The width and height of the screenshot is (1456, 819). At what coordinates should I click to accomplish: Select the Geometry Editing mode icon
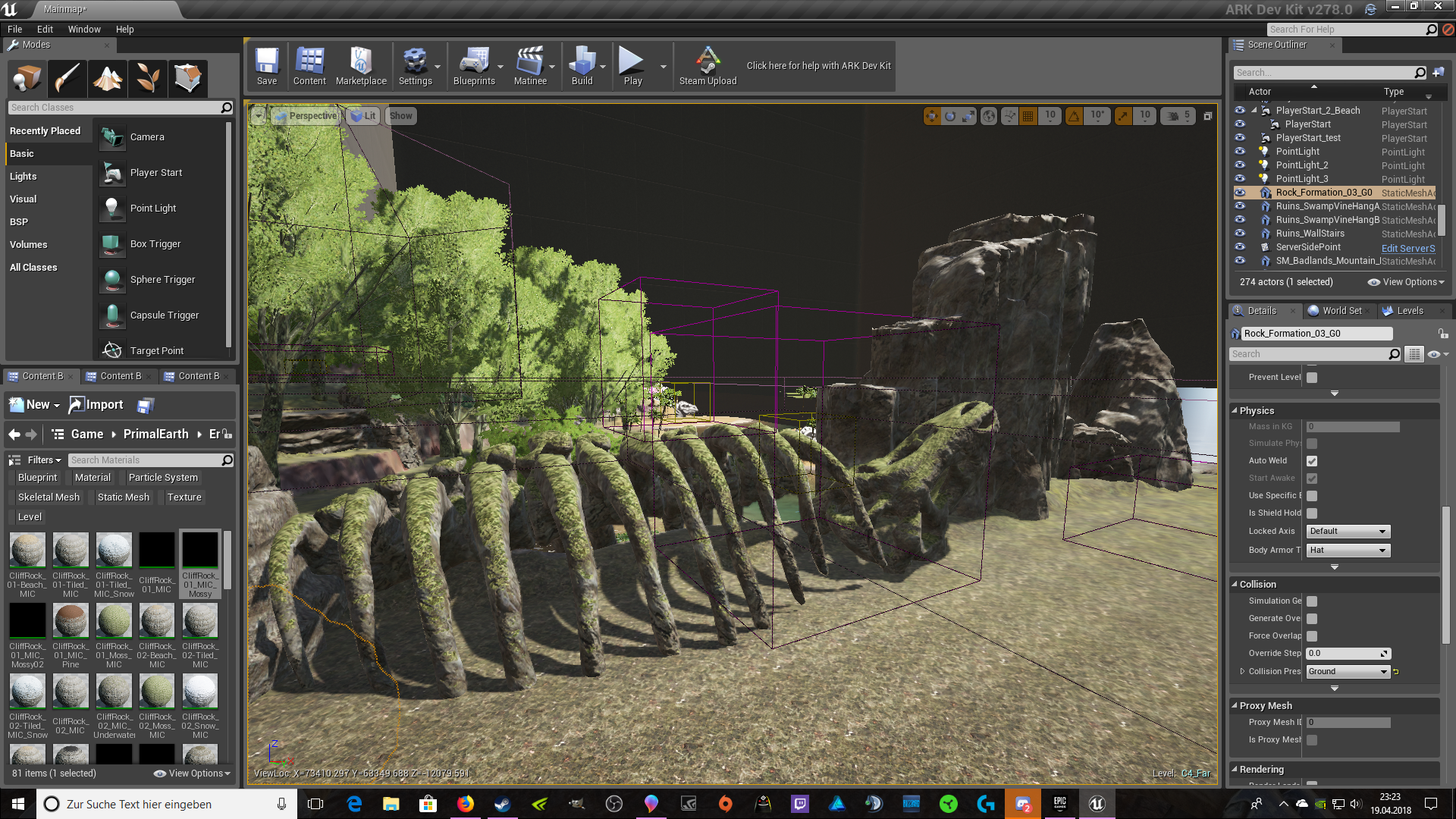tap(187, 77)
